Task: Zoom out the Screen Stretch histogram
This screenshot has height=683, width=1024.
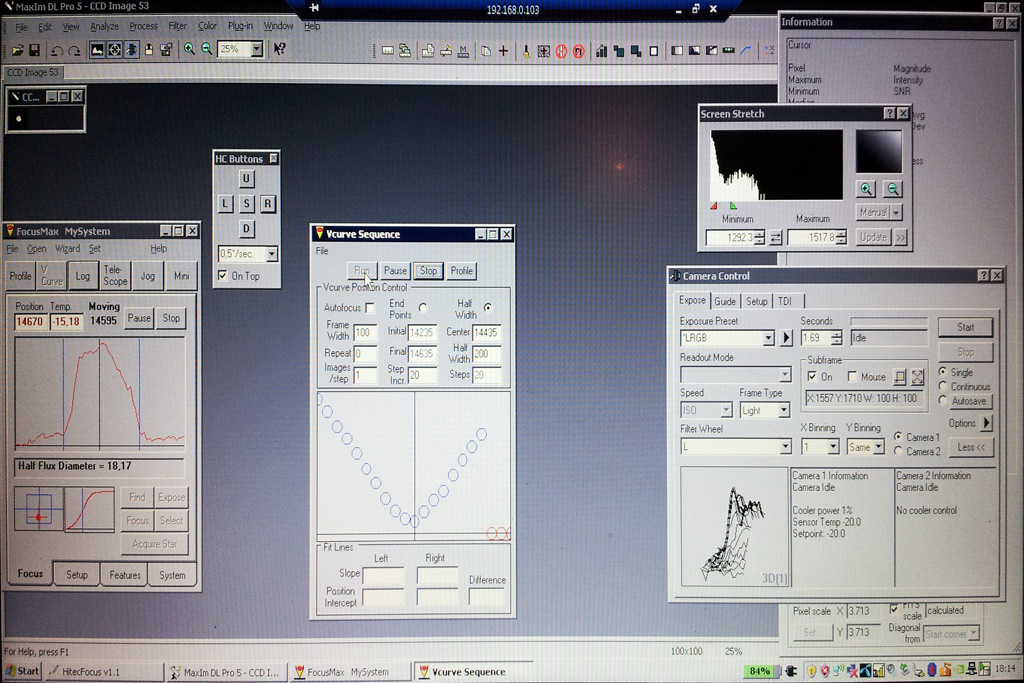Action: tap(892, 189)
